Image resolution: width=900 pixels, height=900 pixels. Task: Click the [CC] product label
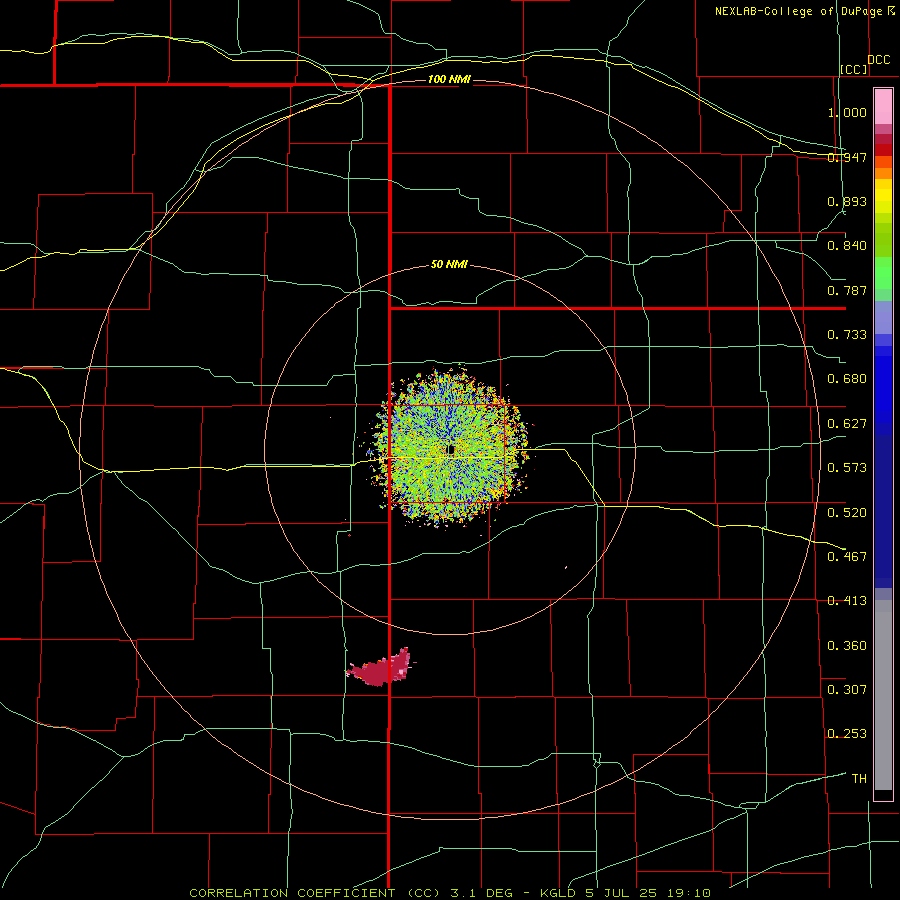pos(854,69)
